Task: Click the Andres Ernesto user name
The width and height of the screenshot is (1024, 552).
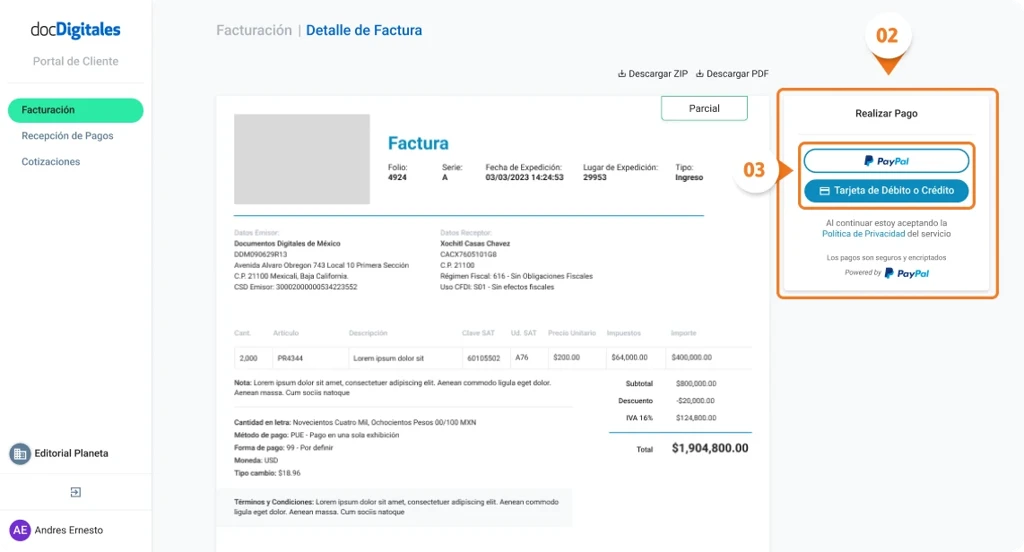Action: pos(69,530)
